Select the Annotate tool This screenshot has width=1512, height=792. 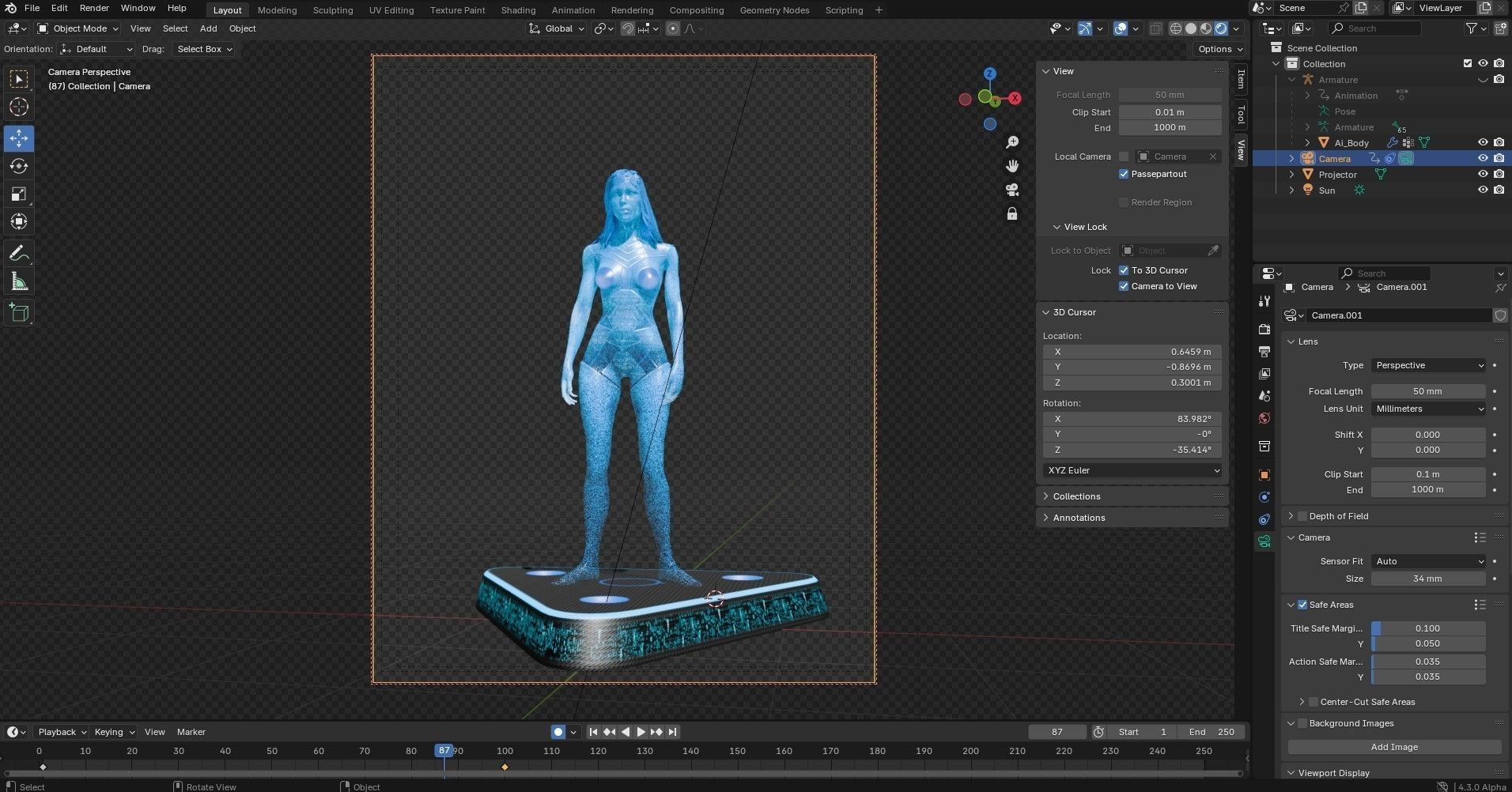19,254
